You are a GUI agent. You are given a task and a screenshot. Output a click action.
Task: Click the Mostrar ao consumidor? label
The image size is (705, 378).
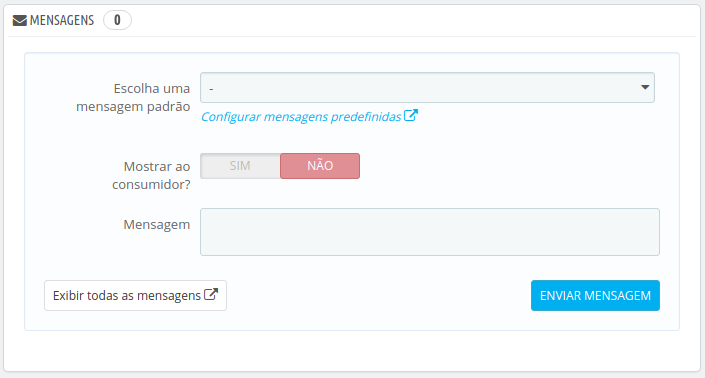(151, 175)
